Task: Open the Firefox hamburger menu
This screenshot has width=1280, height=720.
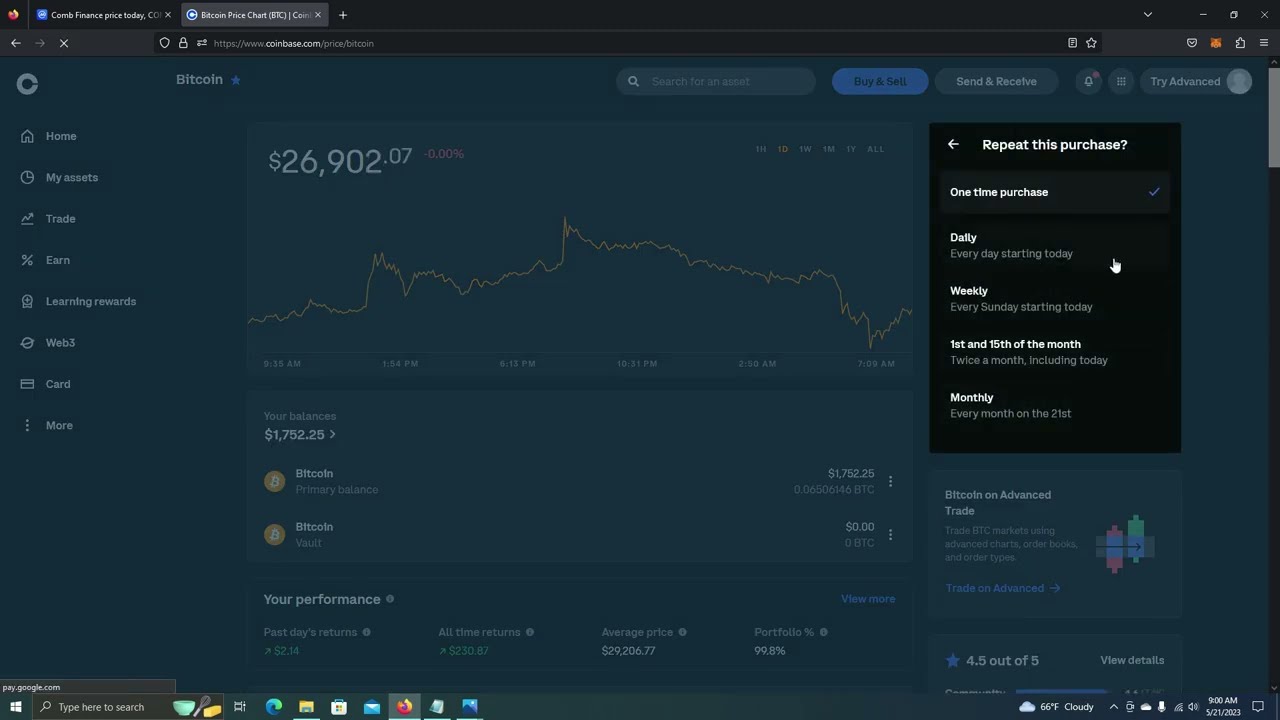Action: [1264, 43]
